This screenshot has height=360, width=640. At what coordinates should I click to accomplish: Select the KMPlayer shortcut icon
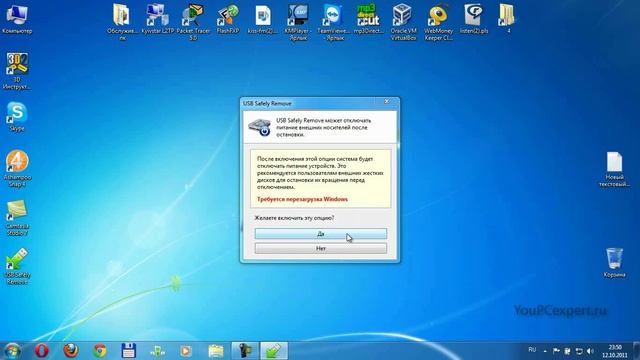[298, 22]
